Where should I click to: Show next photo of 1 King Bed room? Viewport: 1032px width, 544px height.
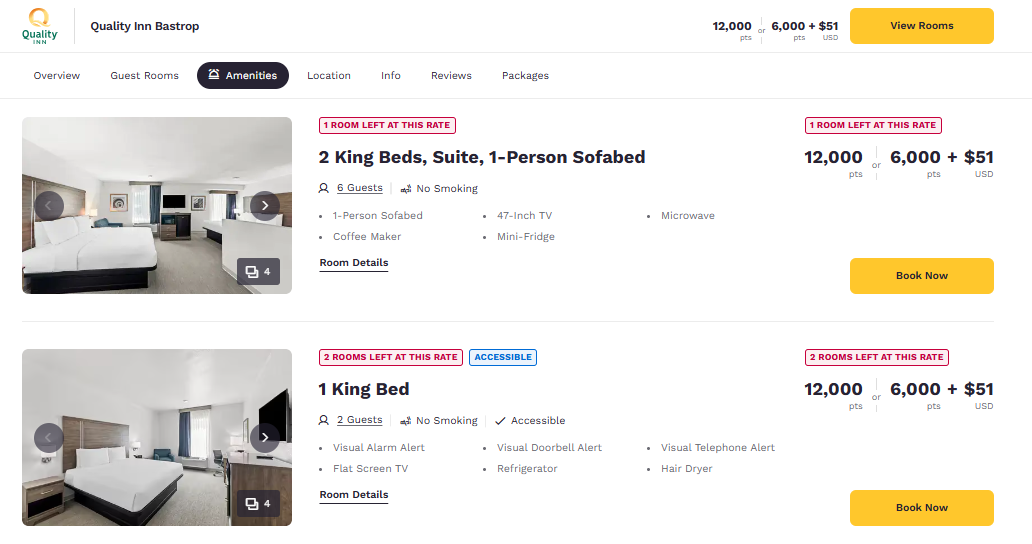click(x=265, y=437)
